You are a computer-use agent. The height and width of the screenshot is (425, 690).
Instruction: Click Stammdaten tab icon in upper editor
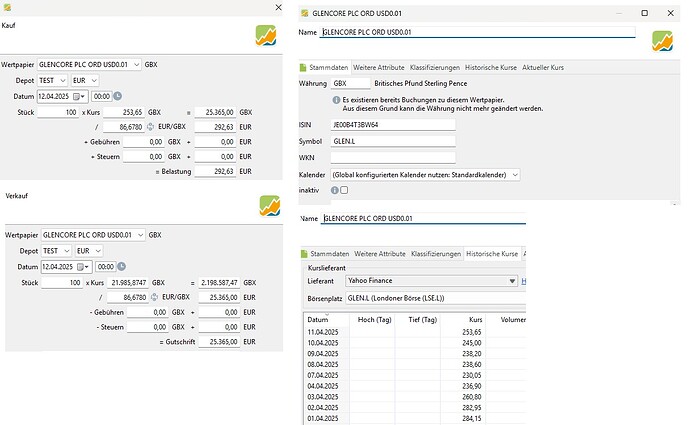303,67
